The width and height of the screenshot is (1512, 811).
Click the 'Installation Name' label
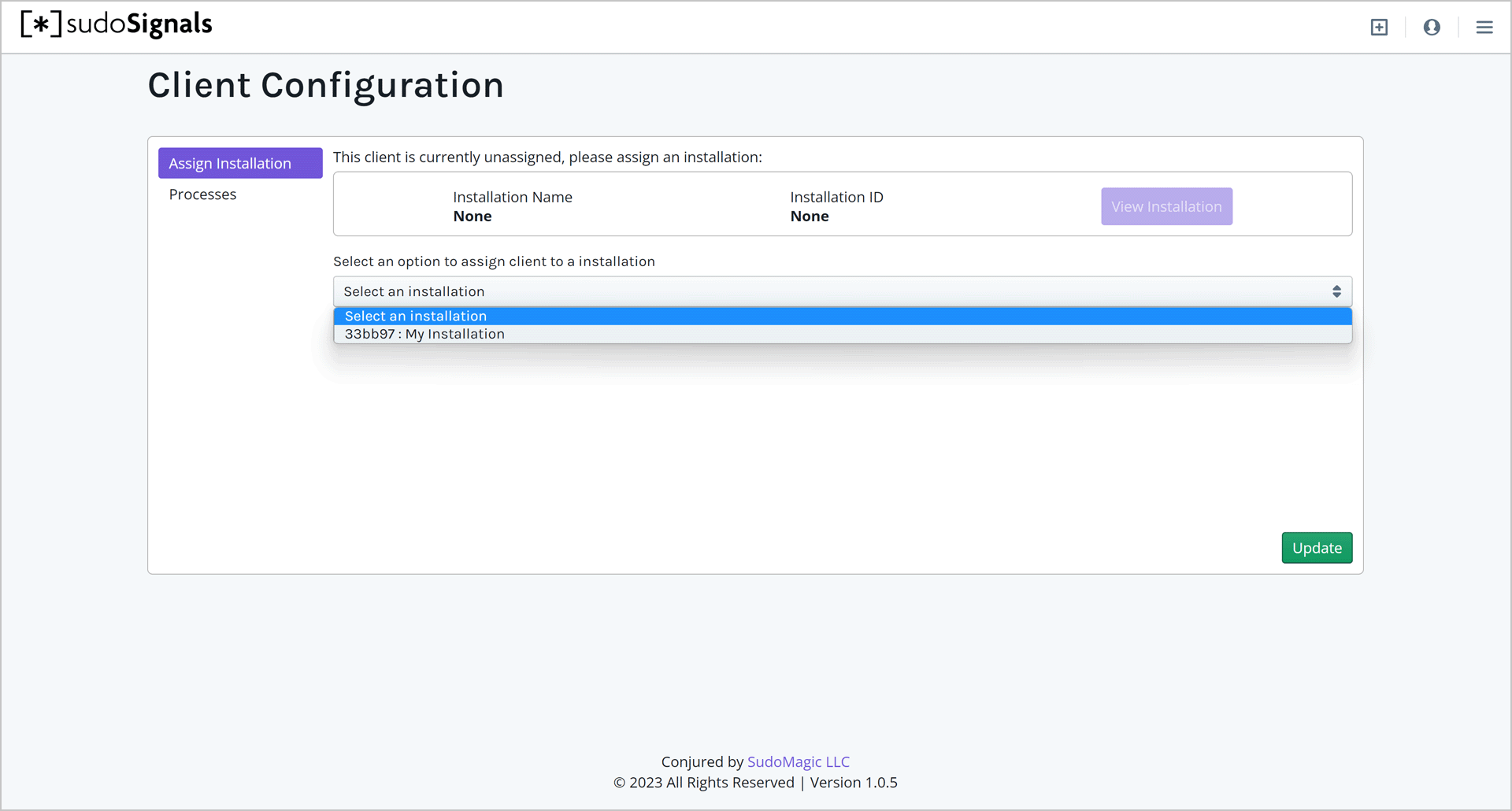[x=513, y=197]
